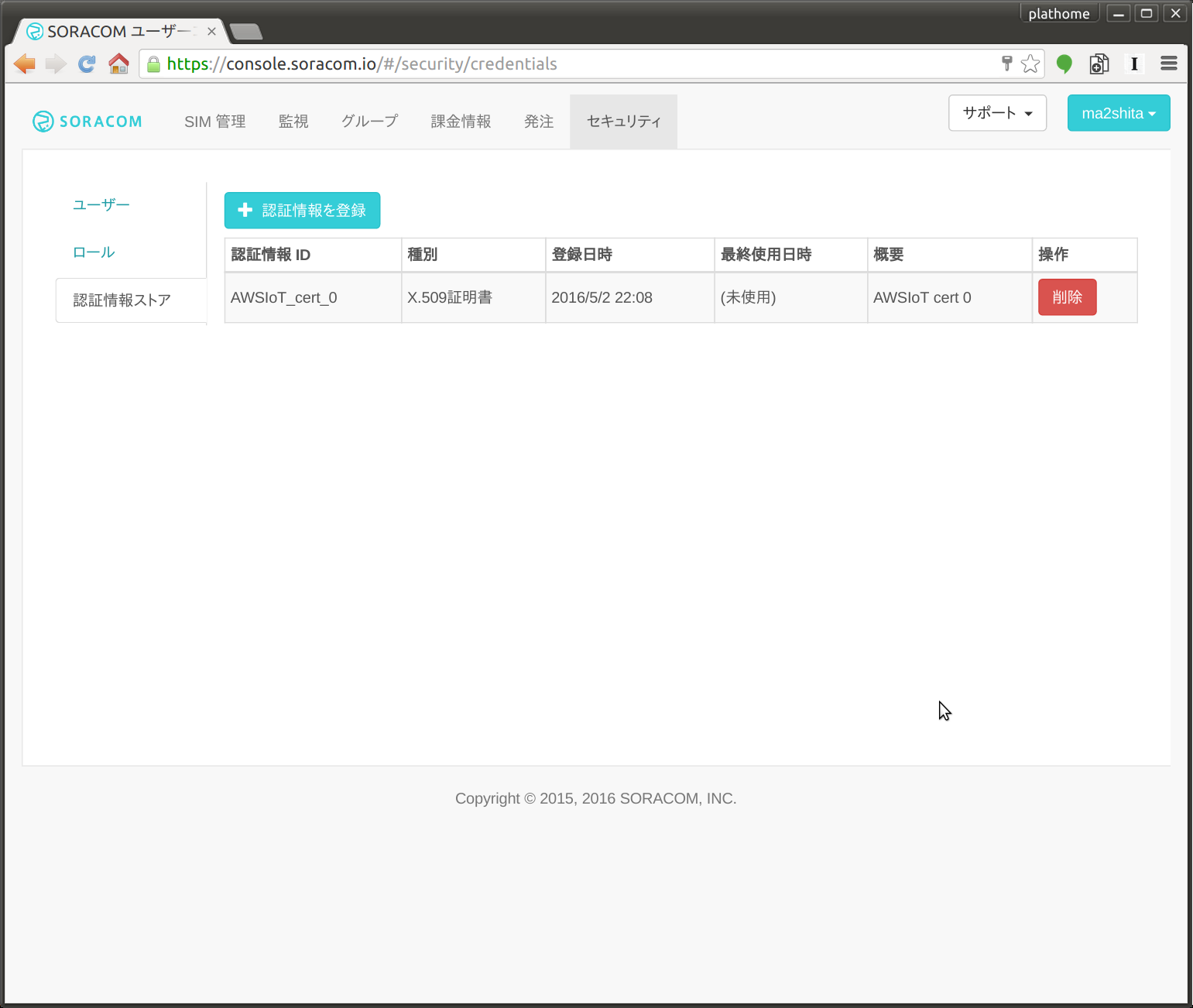Bookmark this page with star icon
This screenshot has width=1193, height=1008.
[x=1030, y=63]
